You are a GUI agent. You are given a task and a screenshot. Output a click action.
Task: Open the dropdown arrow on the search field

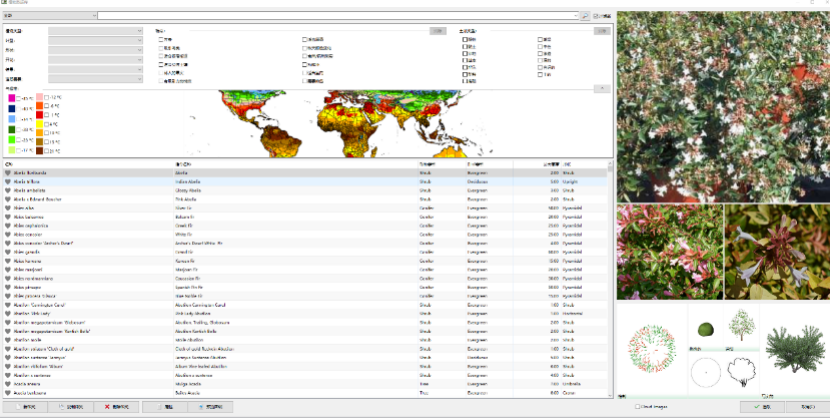pyautogui.click(x=574, y=16)
